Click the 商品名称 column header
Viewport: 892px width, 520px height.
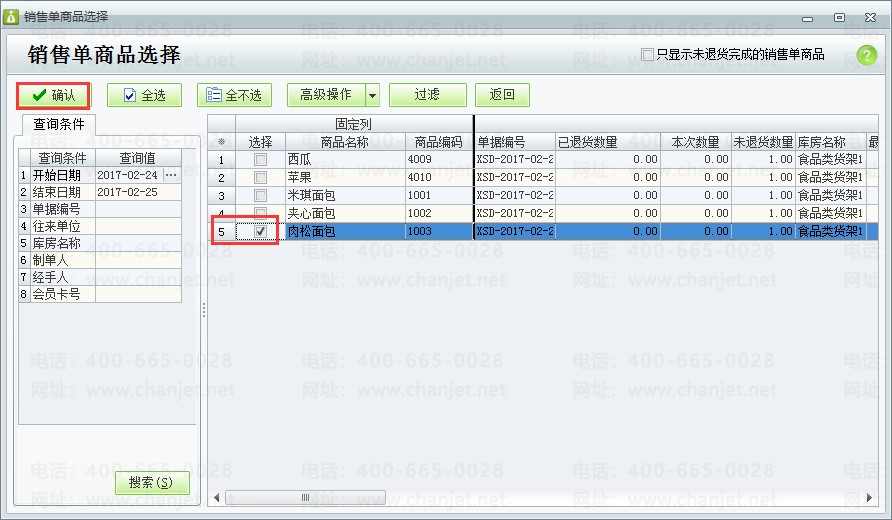click(x=345, y=142)
